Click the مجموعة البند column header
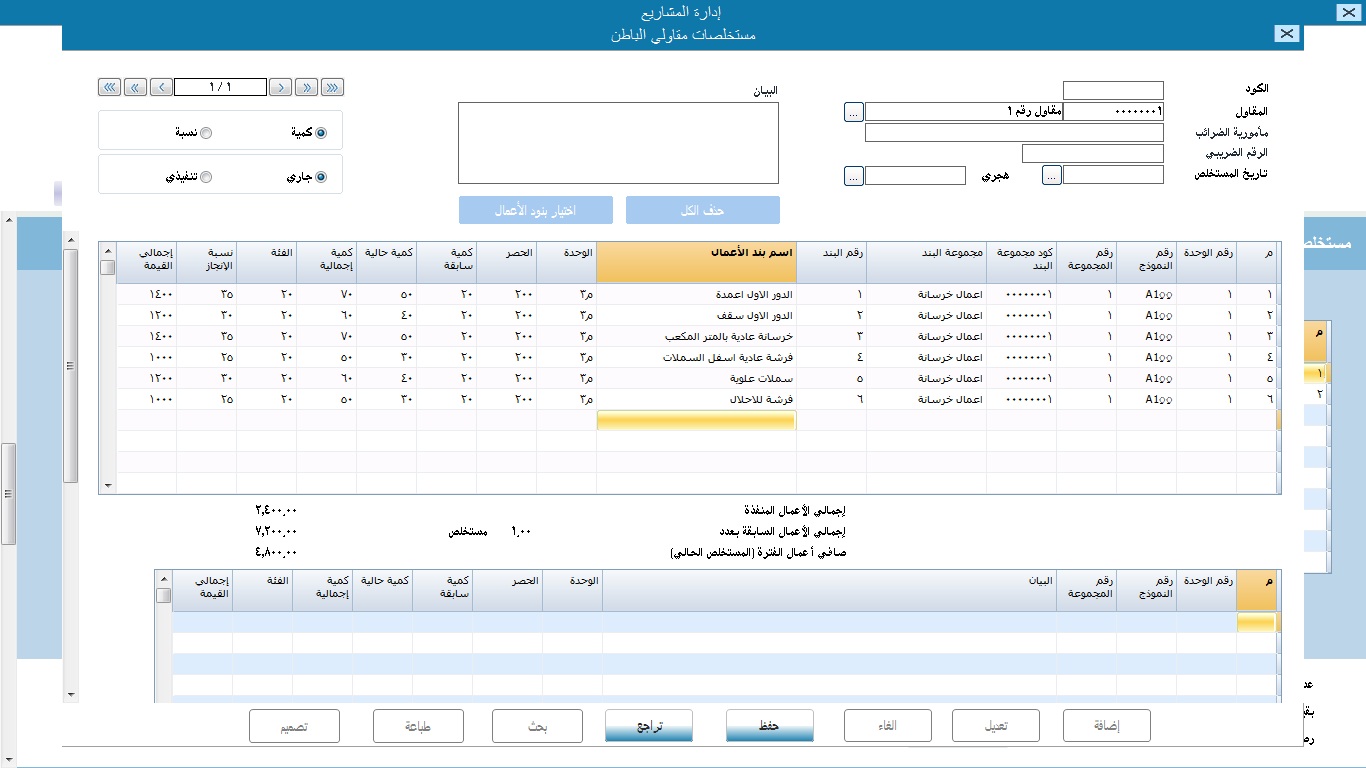This screenshot has height=768, width=1366. tap(926, 262)
